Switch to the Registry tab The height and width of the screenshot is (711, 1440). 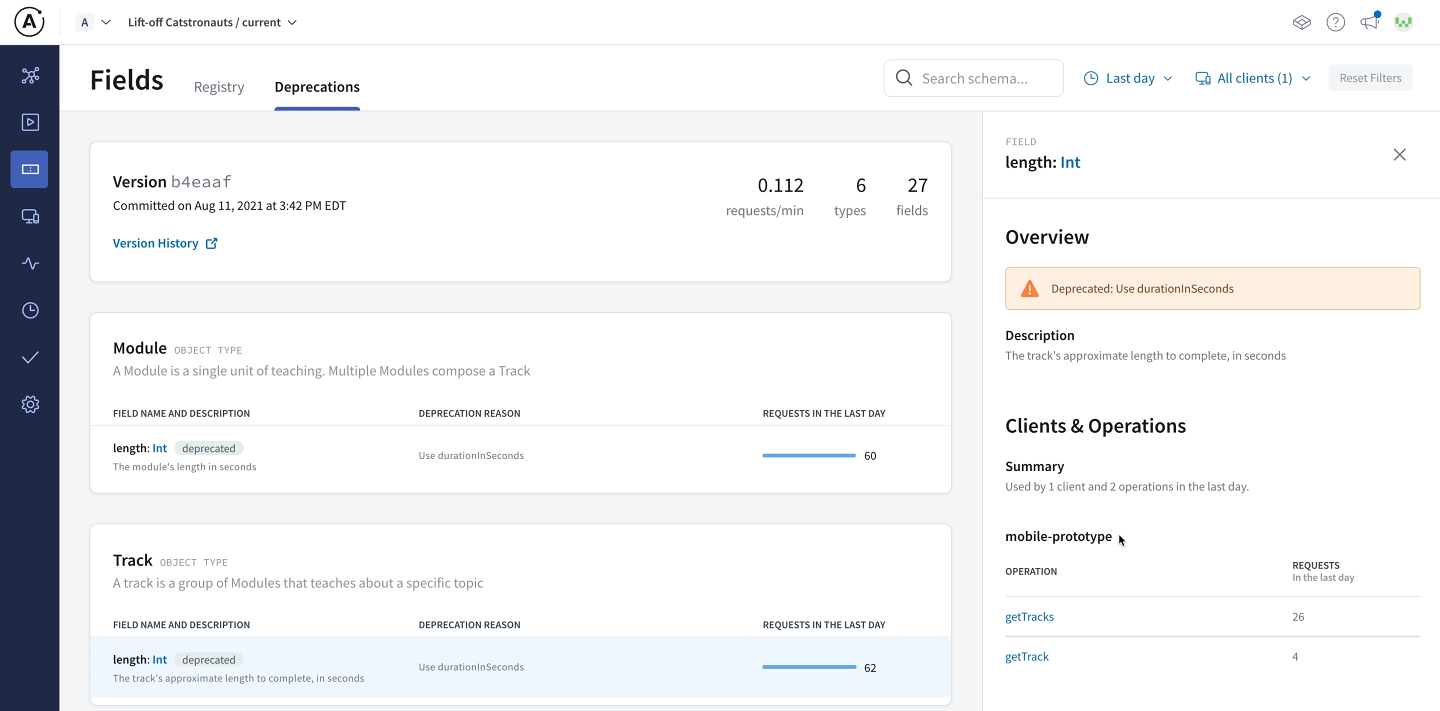(x=219, y=87)
